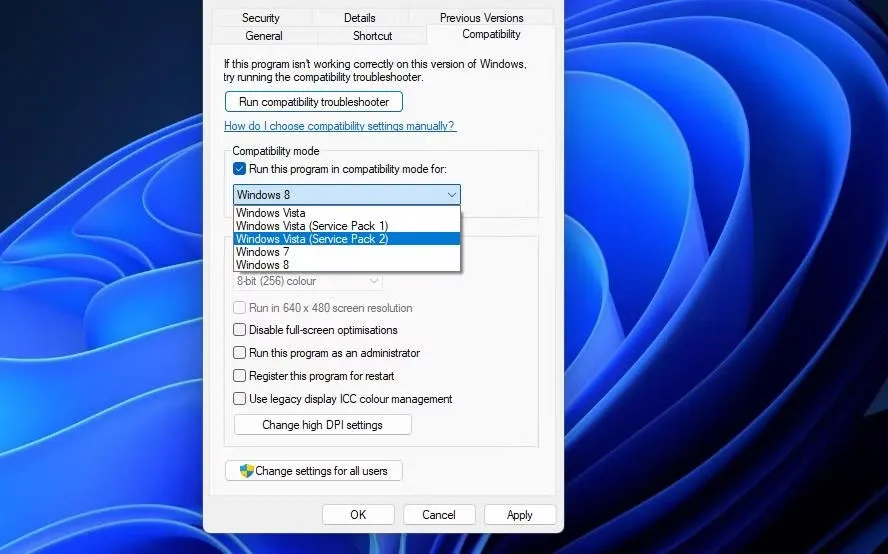Viewport: 888px width, 554px height.
Task: Open 'How do I choose compatibility settings manually?' link
Action: coord(340,126)
